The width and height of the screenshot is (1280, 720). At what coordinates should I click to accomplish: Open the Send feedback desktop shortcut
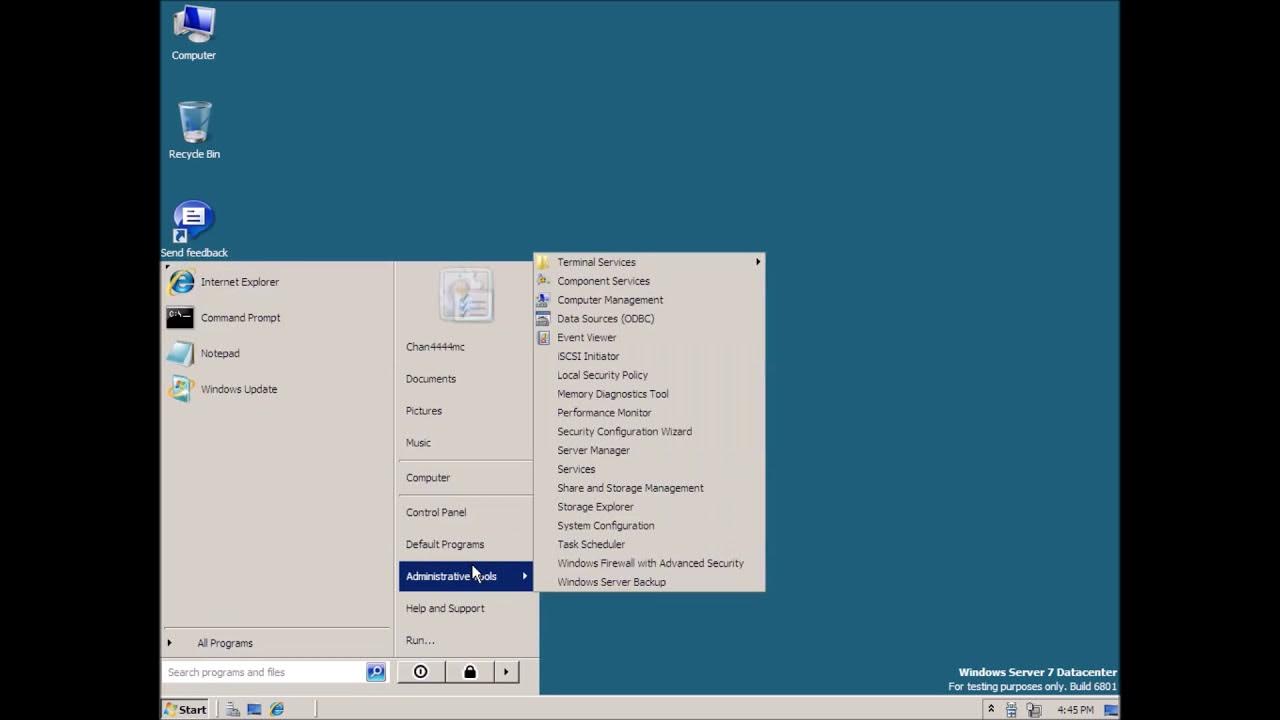194,230
